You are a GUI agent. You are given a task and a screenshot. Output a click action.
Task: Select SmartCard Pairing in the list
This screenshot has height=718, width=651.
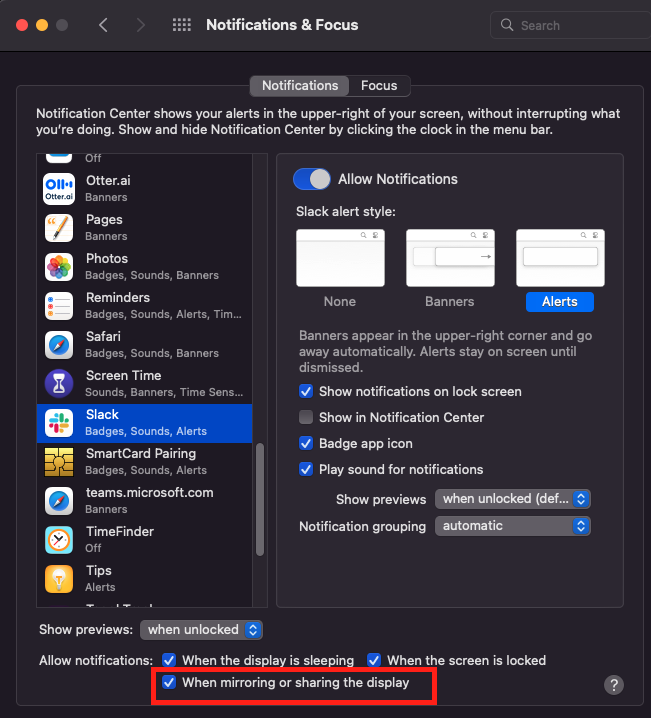point(144,462)
